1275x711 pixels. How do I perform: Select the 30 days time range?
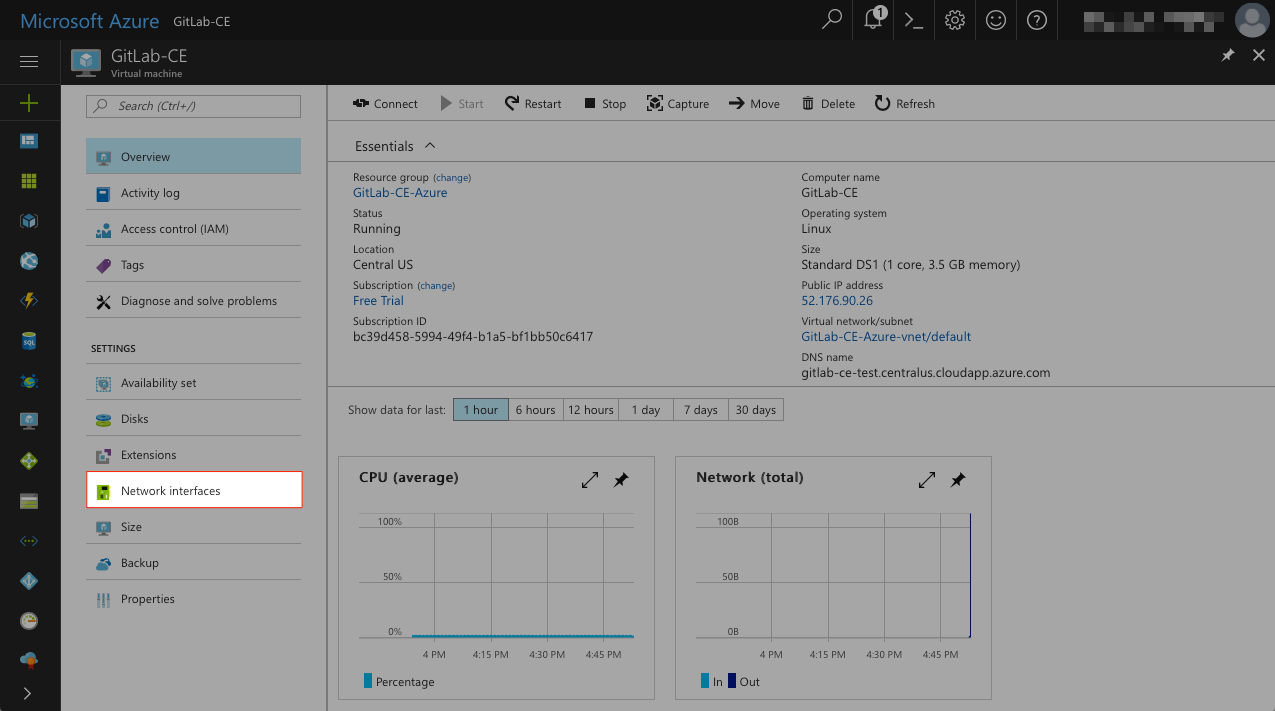pos(756,410)
